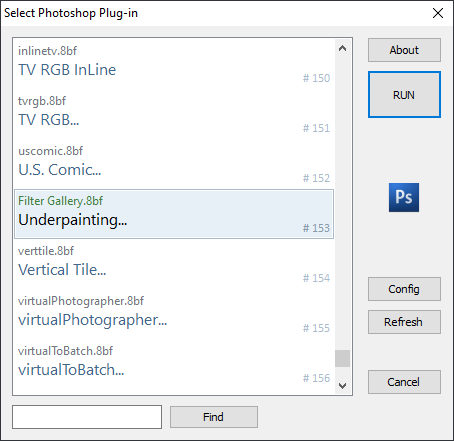Click the list scrollbar thumb
The height and width of the screenshot is (441, 454).
[342, 358]
